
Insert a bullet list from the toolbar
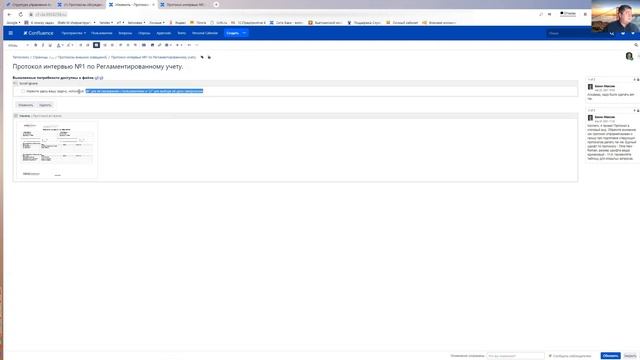pyautogui.click(x=81, y=45)
